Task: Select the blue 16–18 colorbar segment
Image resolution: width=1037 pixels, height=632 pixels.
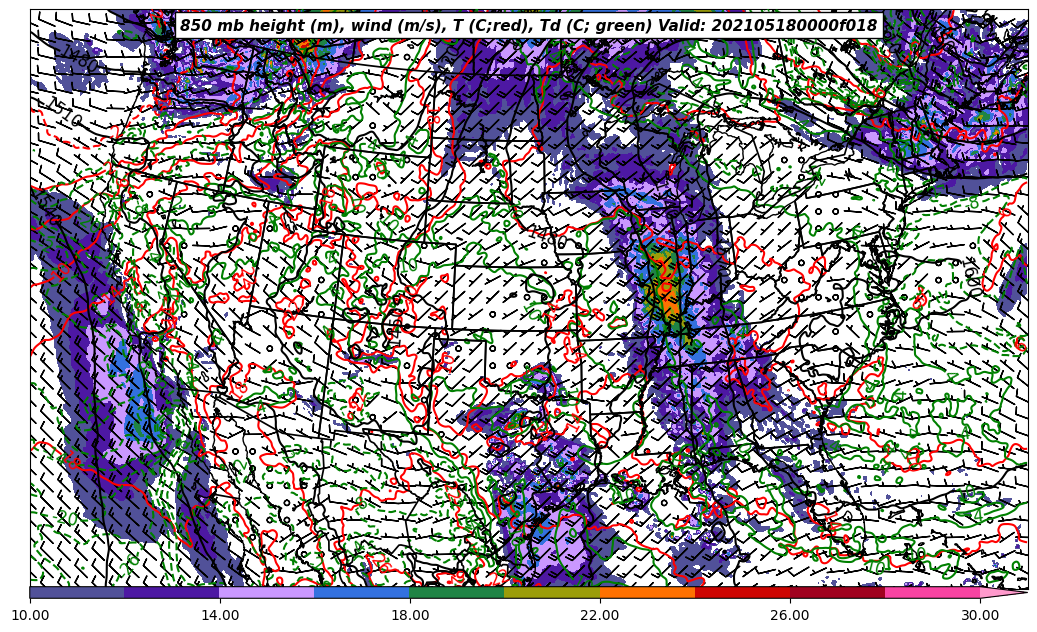Action: (362, 592)
